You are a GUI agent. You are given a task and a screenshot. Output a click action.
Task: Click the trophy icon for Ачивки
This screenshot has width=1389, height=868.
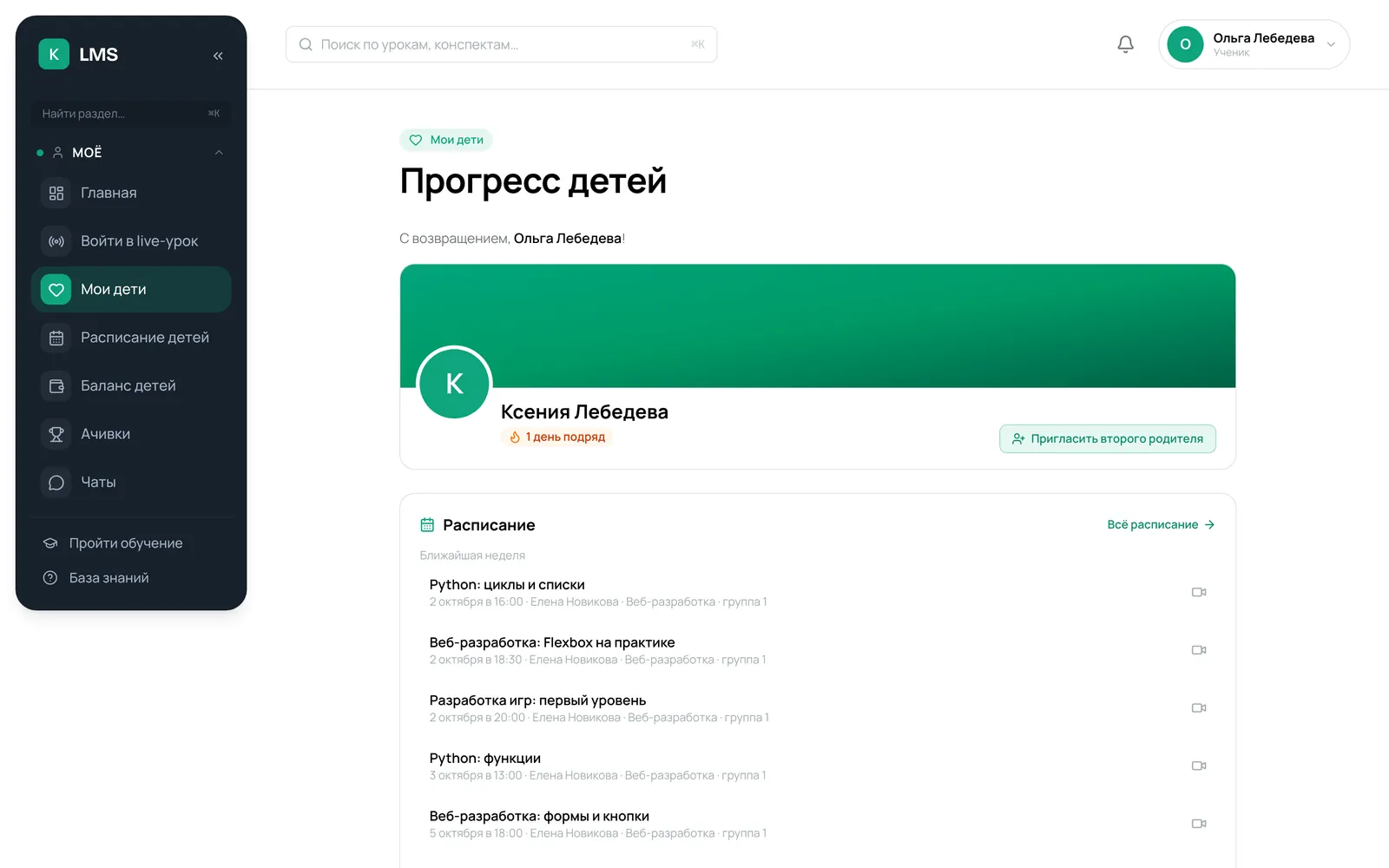tap(56, 434)
